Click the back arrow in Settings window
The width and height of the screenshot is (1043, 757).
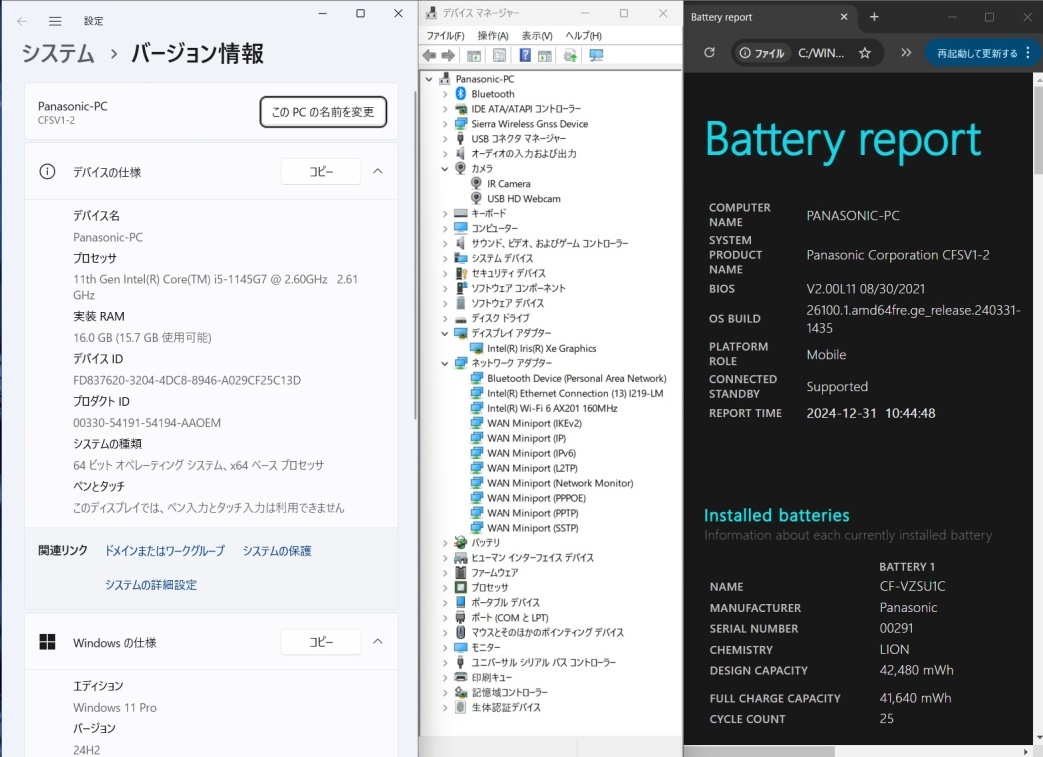pos(22,21)
